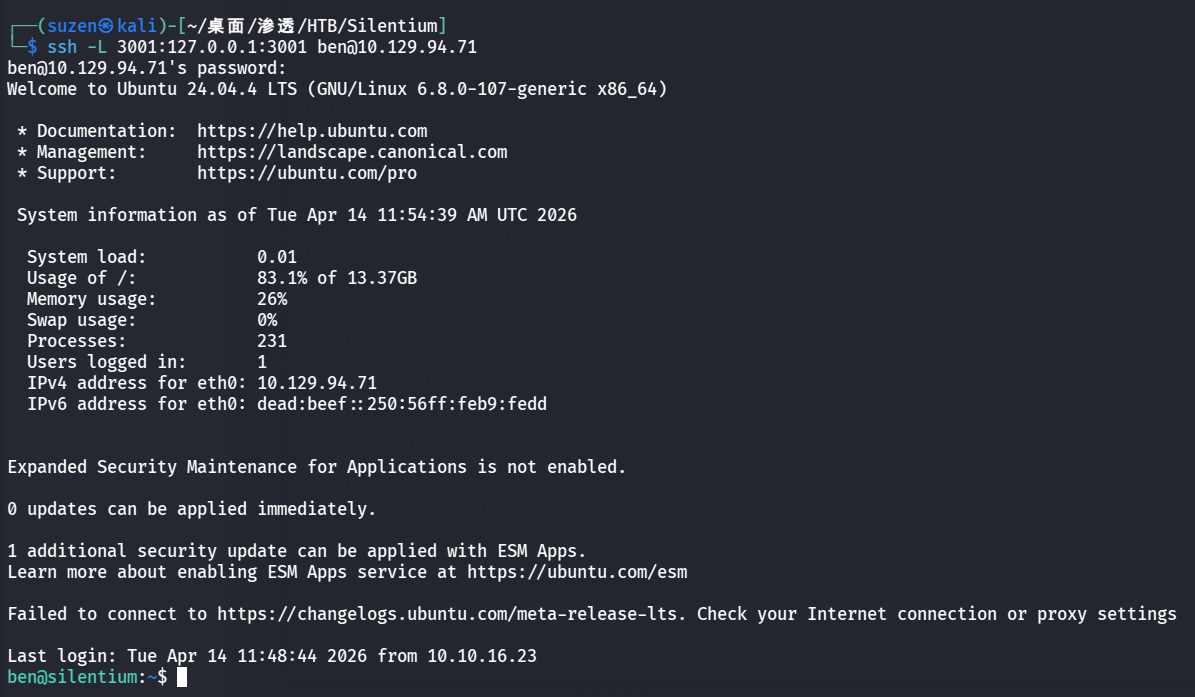Click the IPv4 address value for eth0
1195x697 pixels.
click(317, 383)
